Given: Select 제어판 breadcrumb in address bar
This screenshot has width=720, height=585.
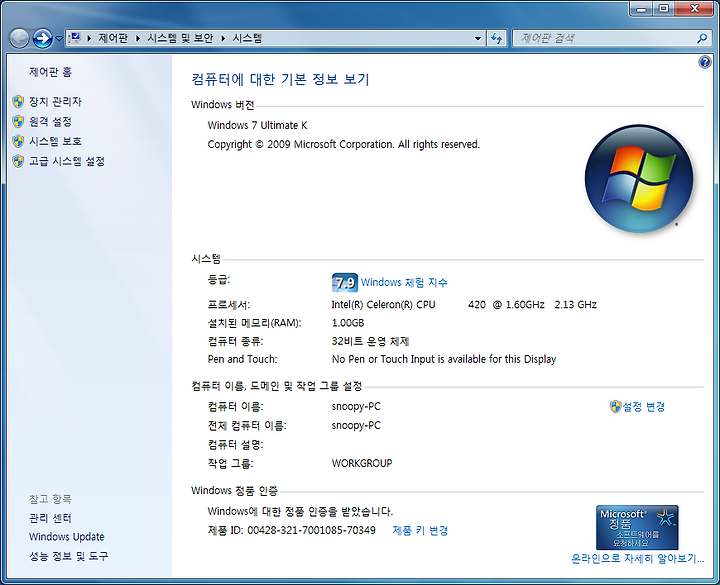Looking at the screenshot, I should pos(113,38).
